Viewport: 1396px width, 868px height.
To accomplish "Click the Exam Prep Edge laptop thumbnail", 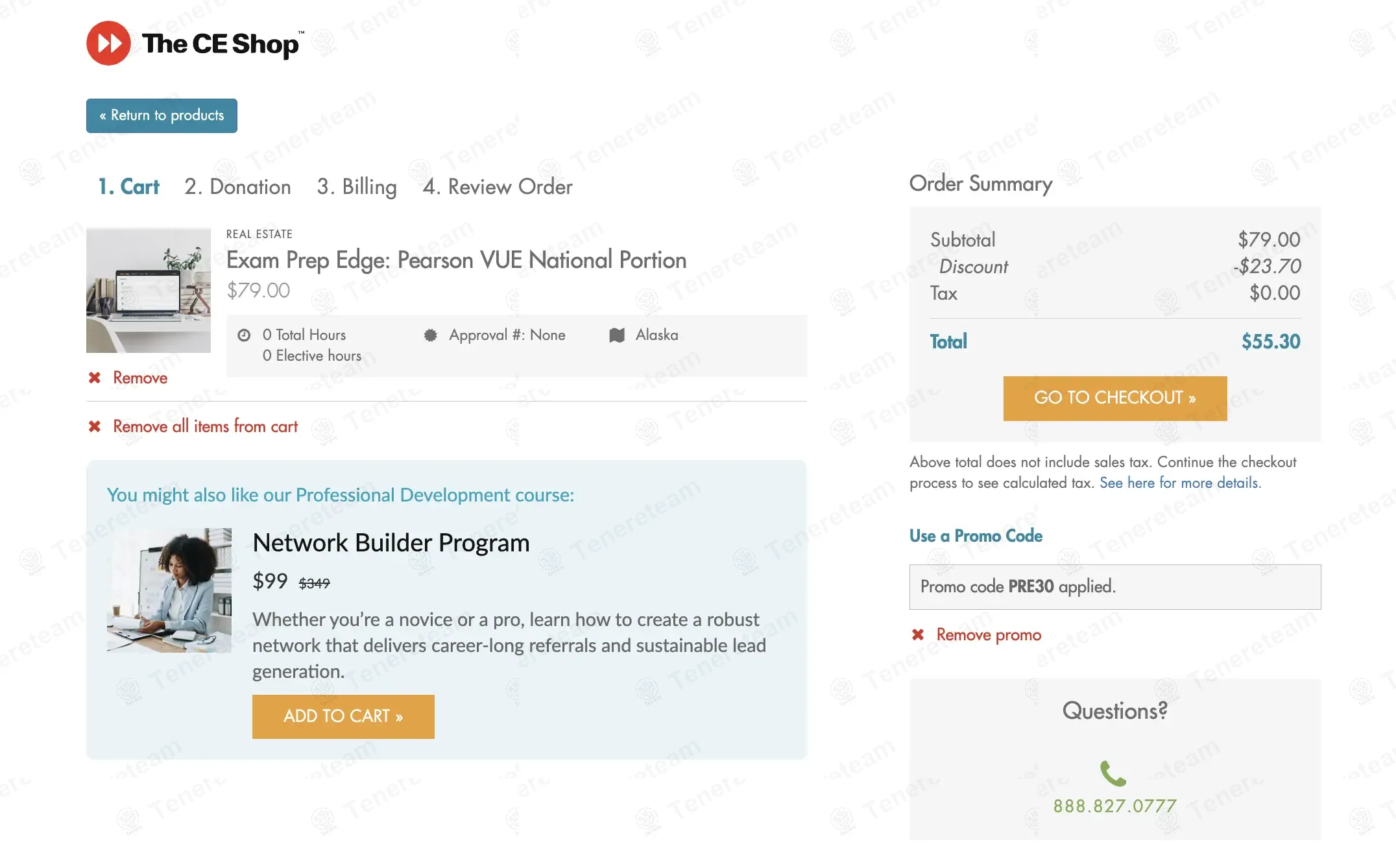I will point(149,290).
